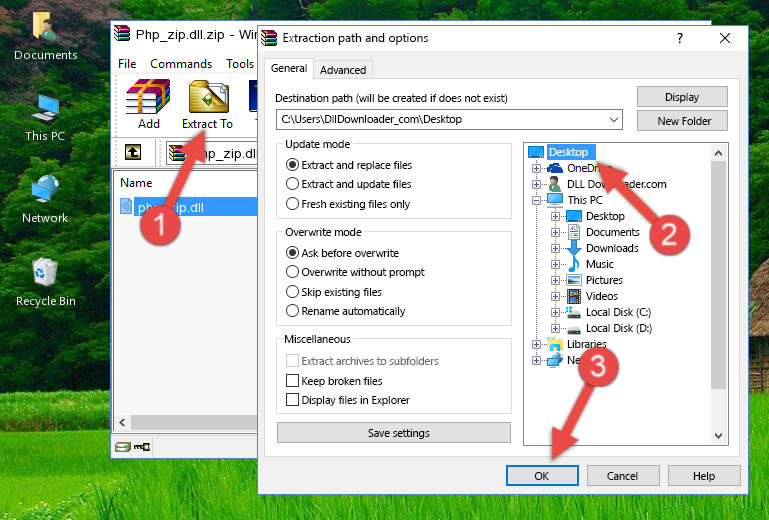Expand the Documents folder node

coord(556,232)
